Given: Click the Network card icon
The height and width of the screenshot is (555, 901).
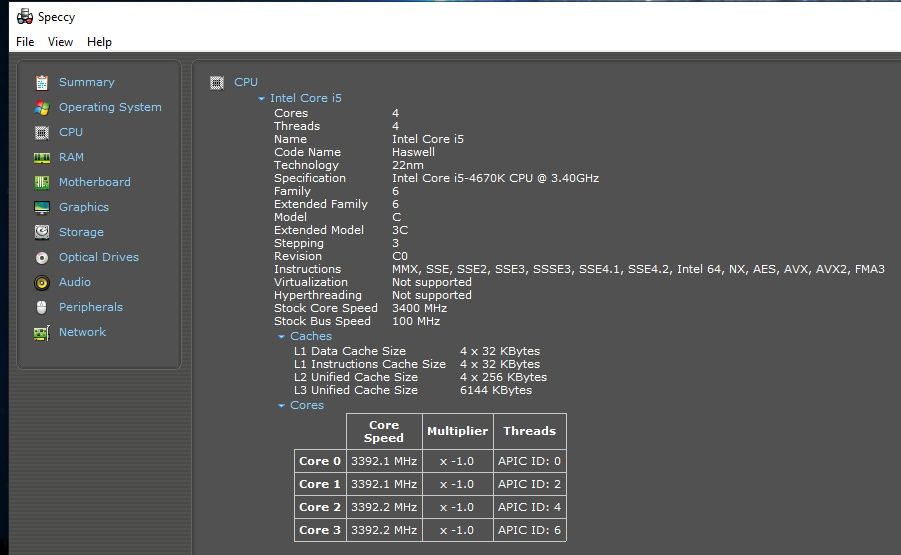Looking at the screenshot, I should pos(42,333).
